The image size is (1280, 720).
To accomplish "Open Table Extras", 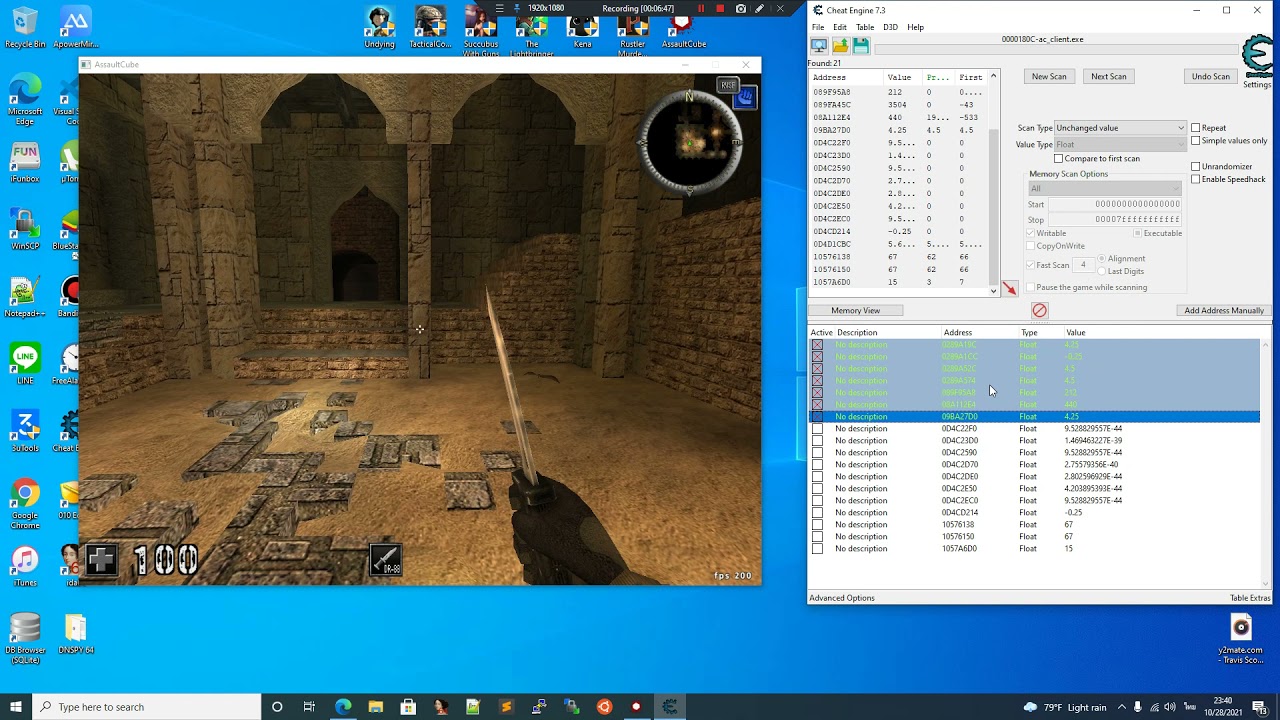I will (x=1250, y=598).
